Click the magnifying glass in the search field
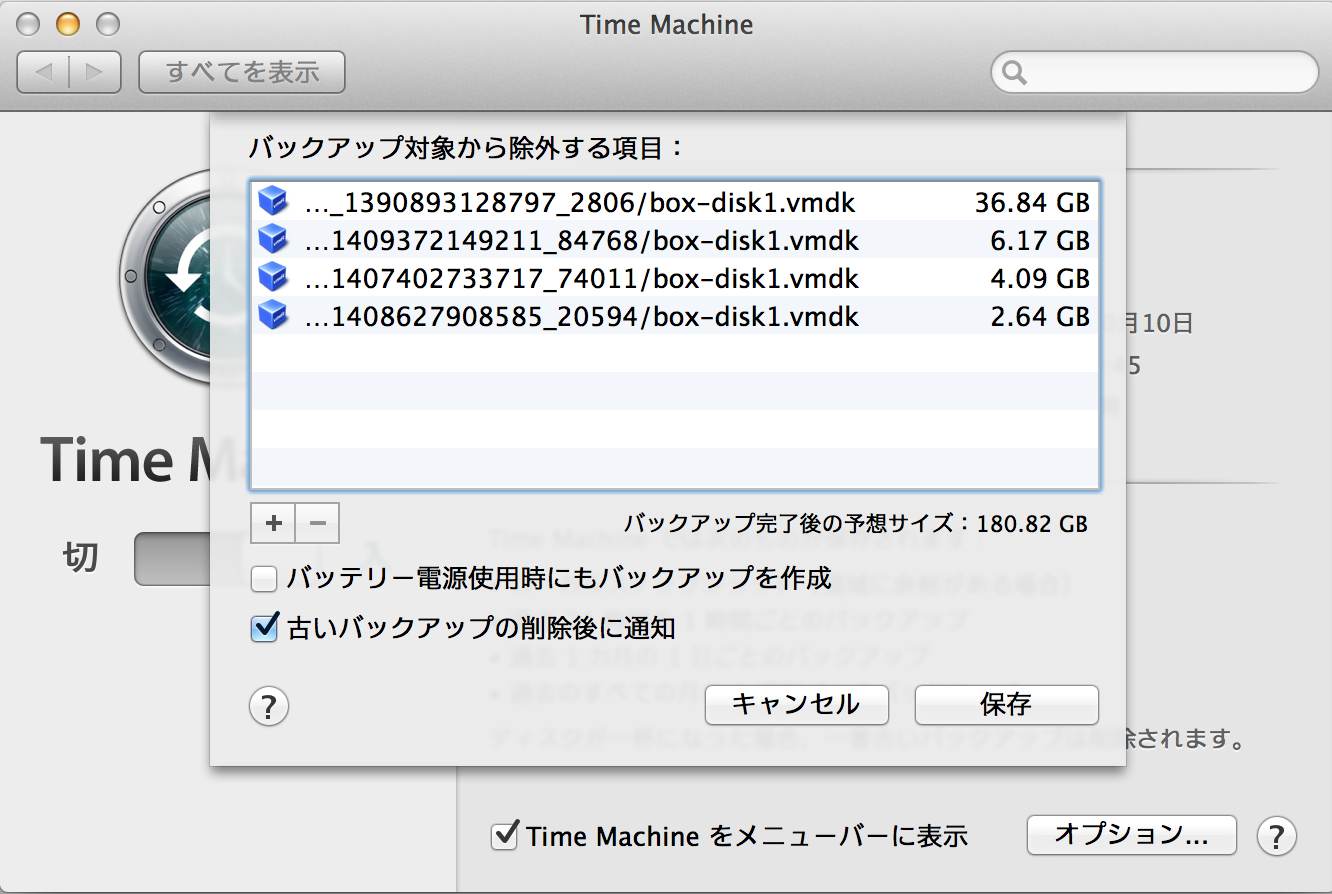 (x=1015, y=72)
